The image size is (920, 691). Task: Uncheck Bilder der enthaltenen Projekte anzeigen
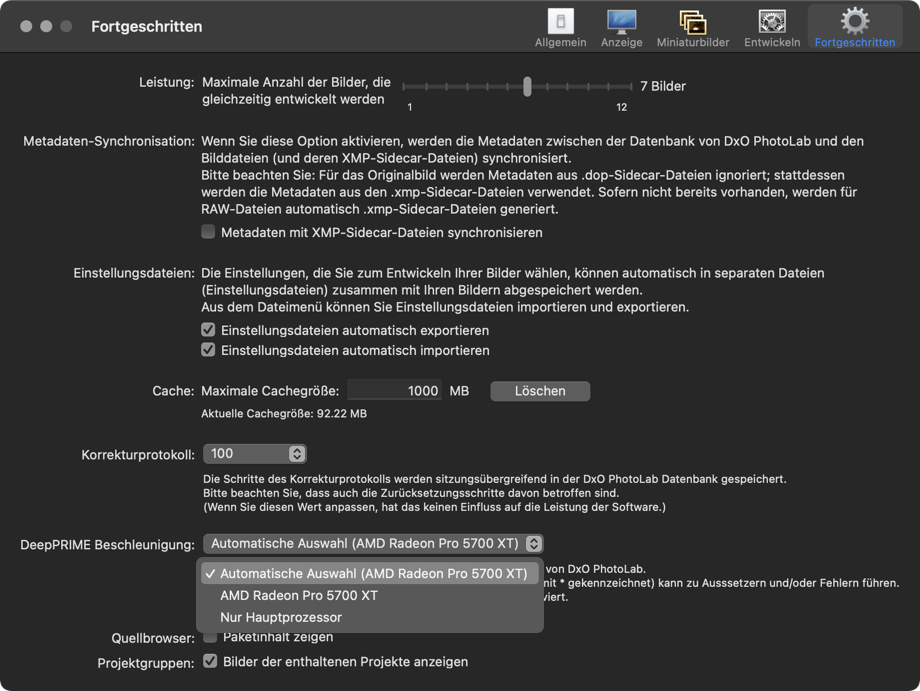point(210,661)
